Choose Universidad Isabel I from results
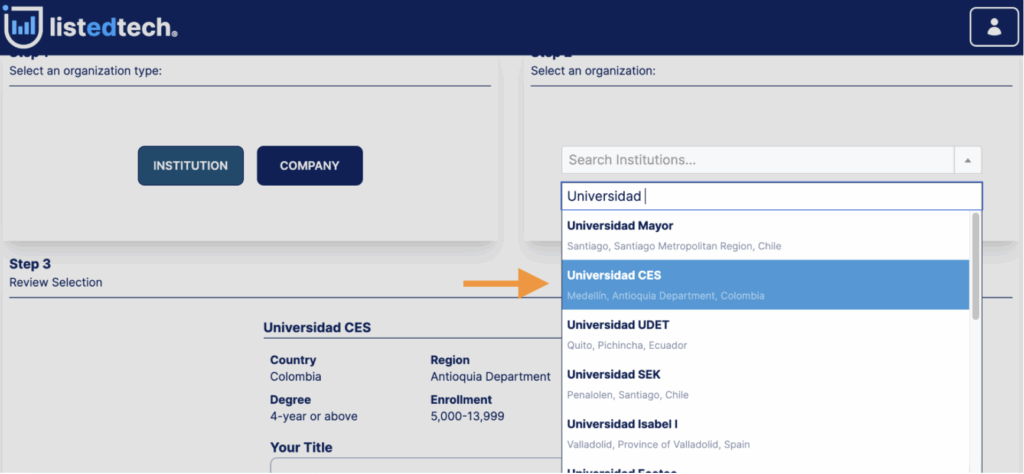This screenshot has height=474, width=1024. click(x=765, y=434)
